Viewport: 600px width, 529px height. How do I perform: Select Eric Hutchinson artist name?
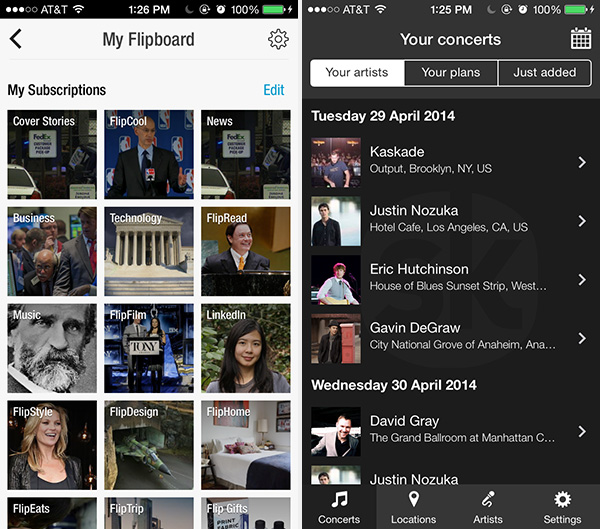419,269
